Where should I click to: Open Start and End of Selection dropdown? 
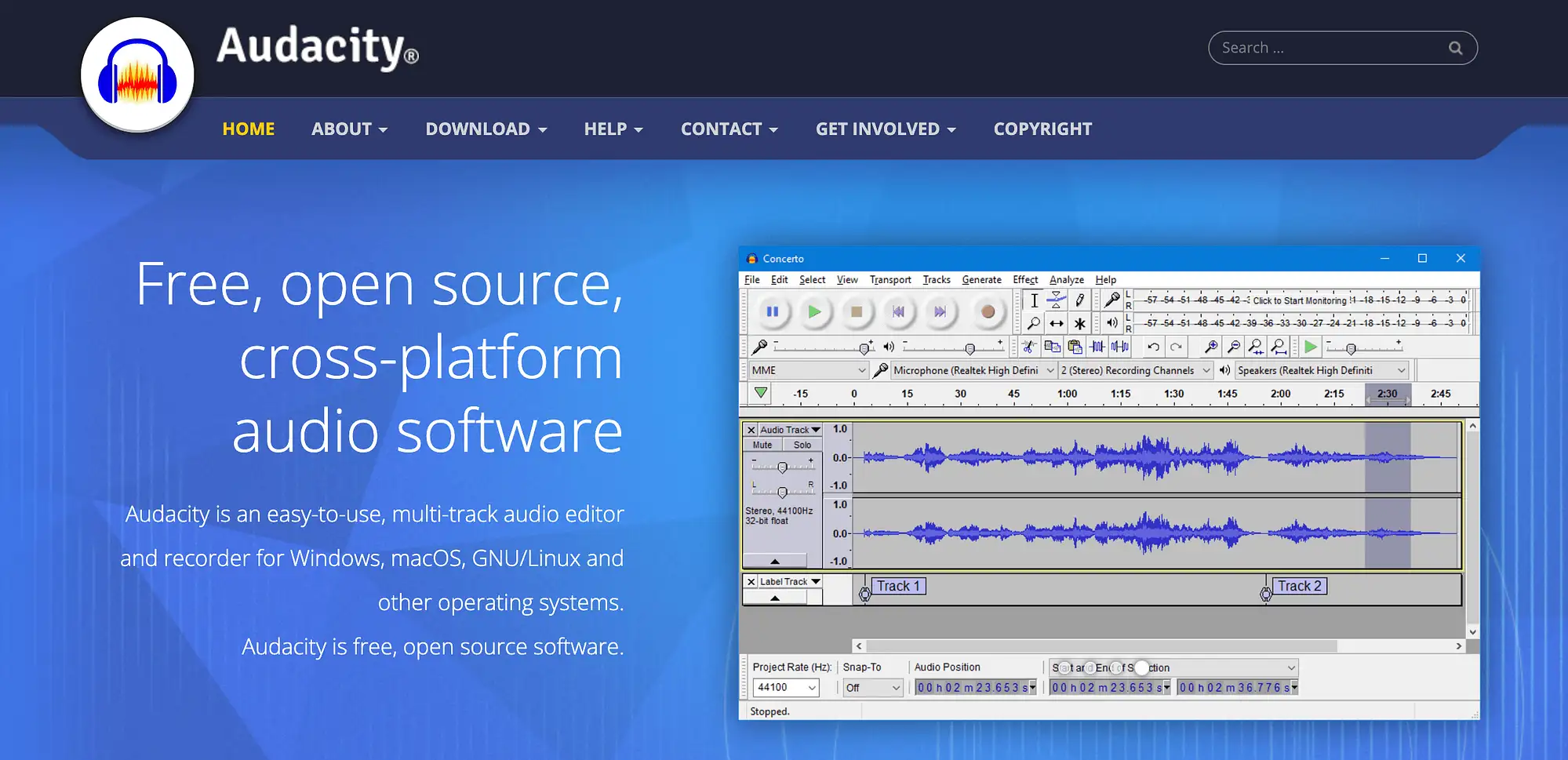point(1173,668)
